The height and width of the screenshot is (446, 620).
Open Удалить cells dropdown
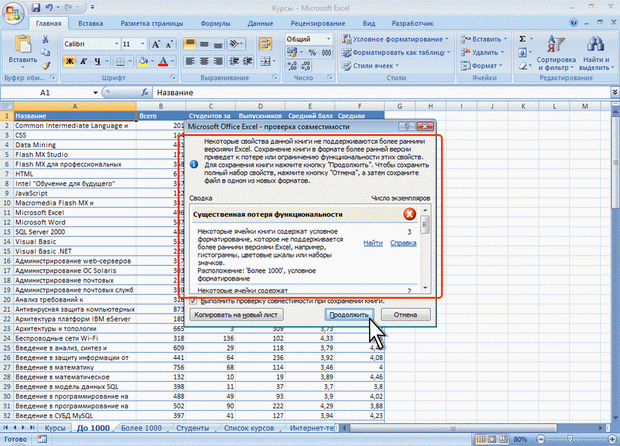pos(482,52)
